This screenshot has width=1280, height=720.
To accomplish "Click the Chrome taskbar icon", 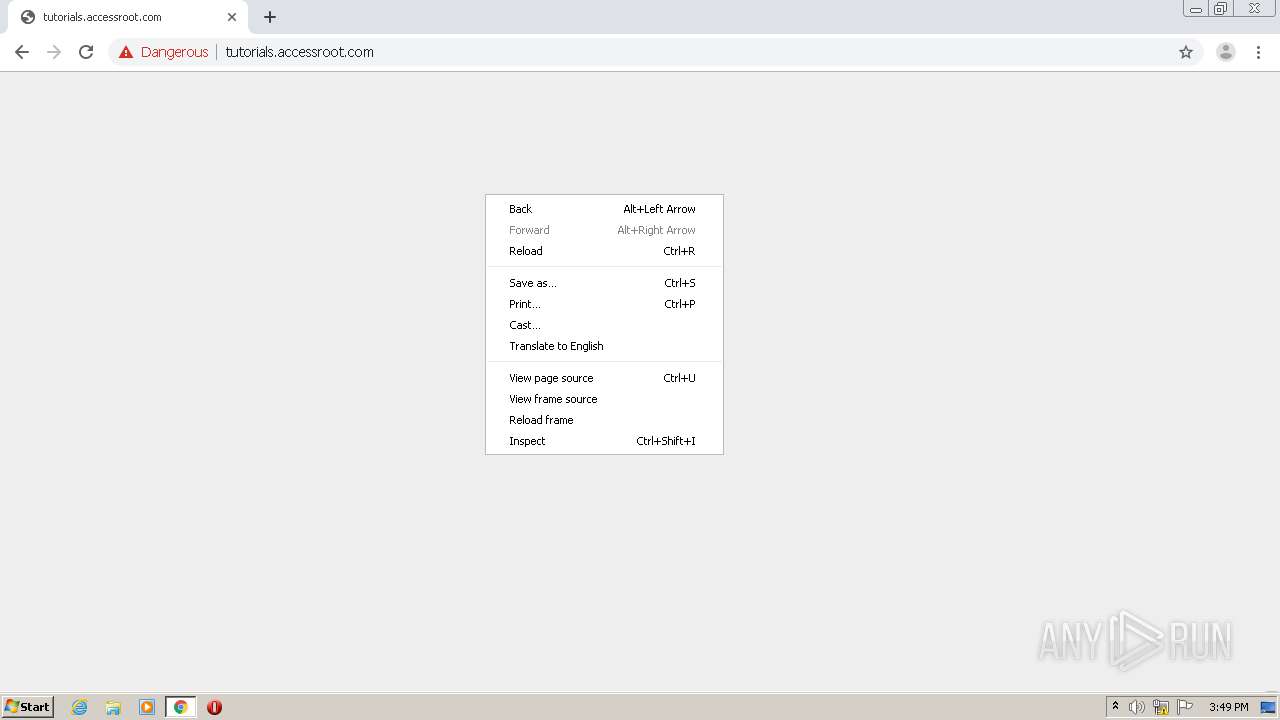I will pyautogui.click(x=180, y=707).
